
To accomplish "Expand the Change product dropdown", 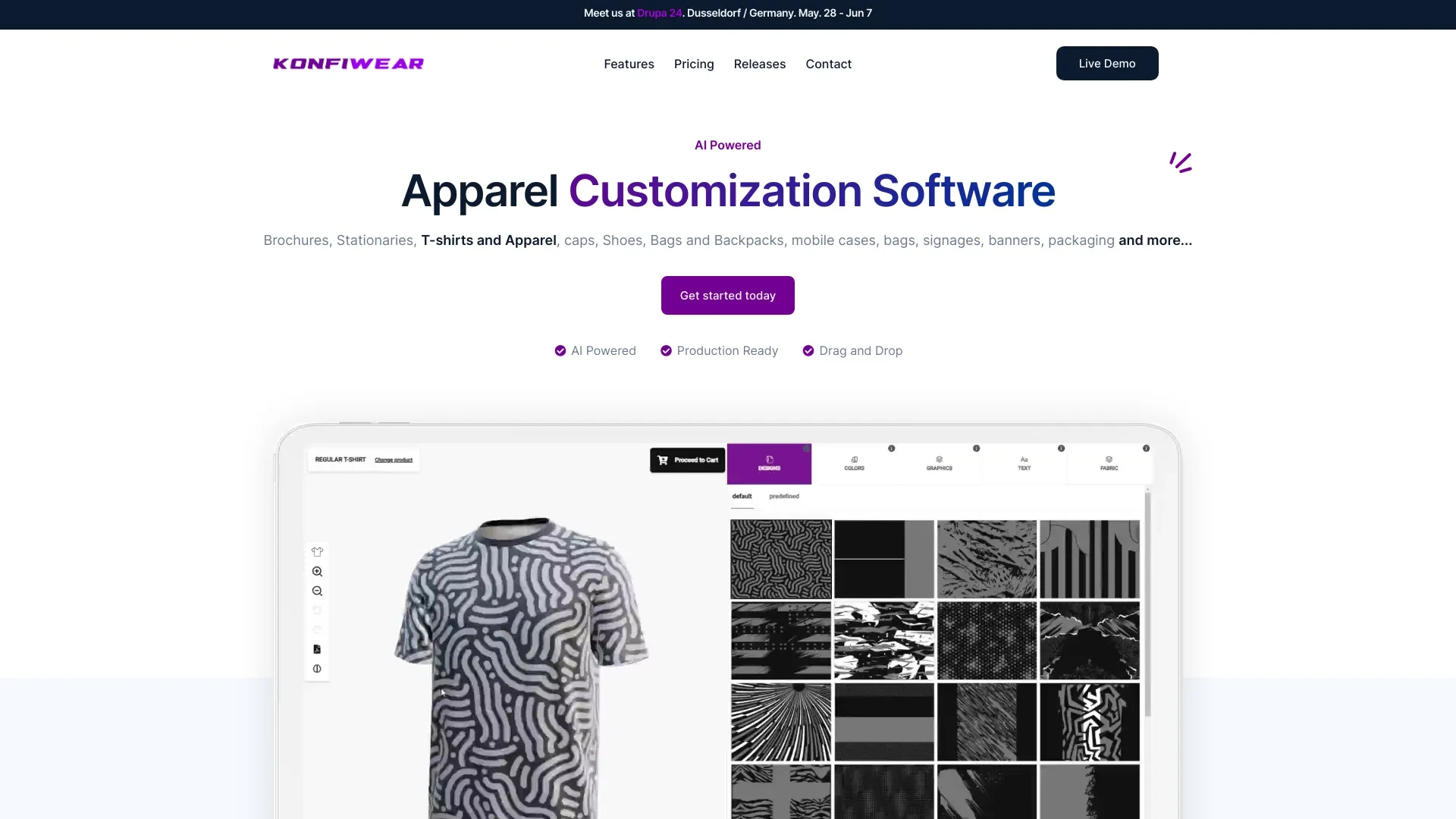I will point(393,459).
